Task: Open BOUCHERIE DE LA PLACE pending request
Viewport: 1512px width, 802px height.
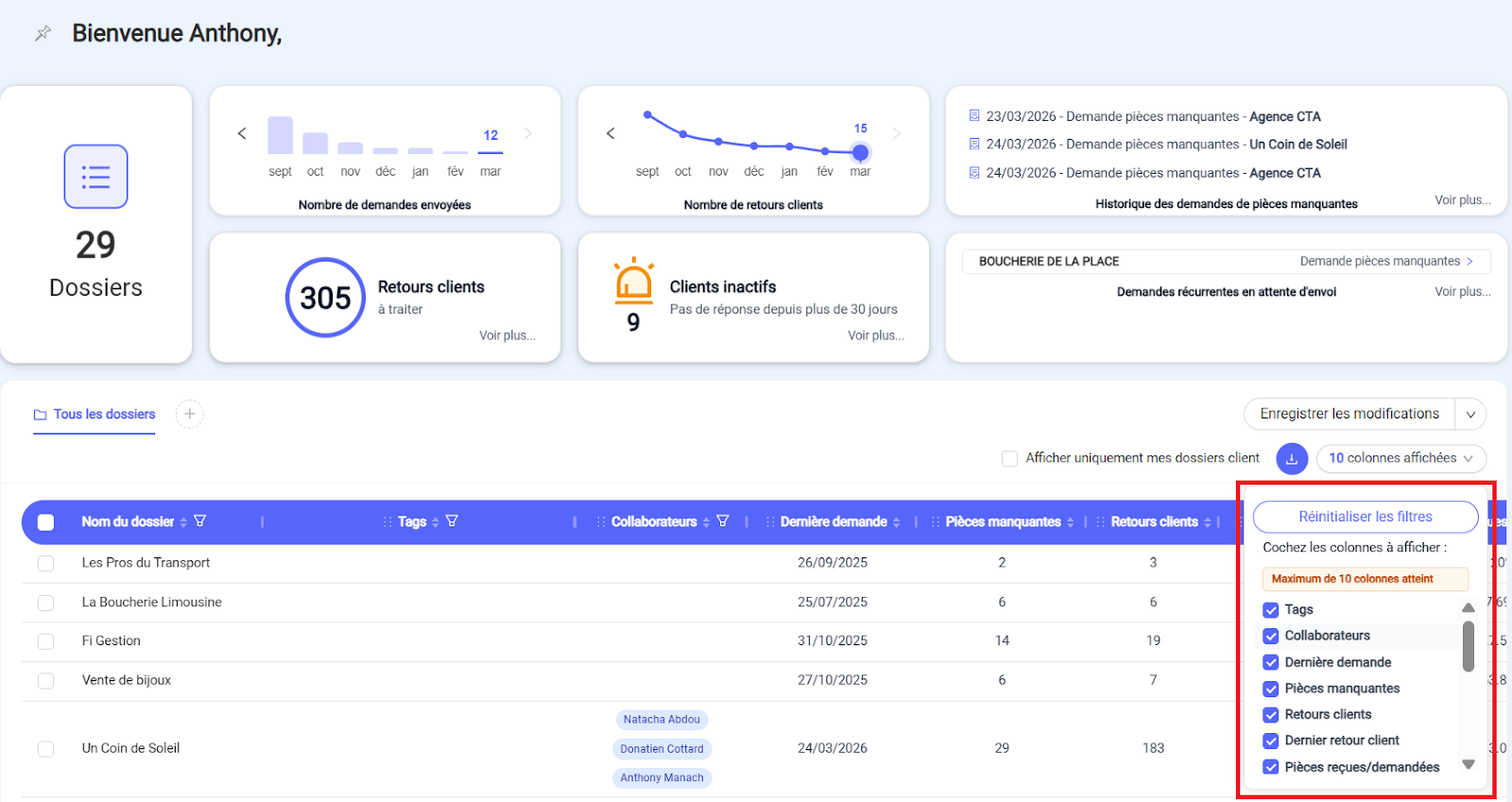Action: (x=1226, y=262)
